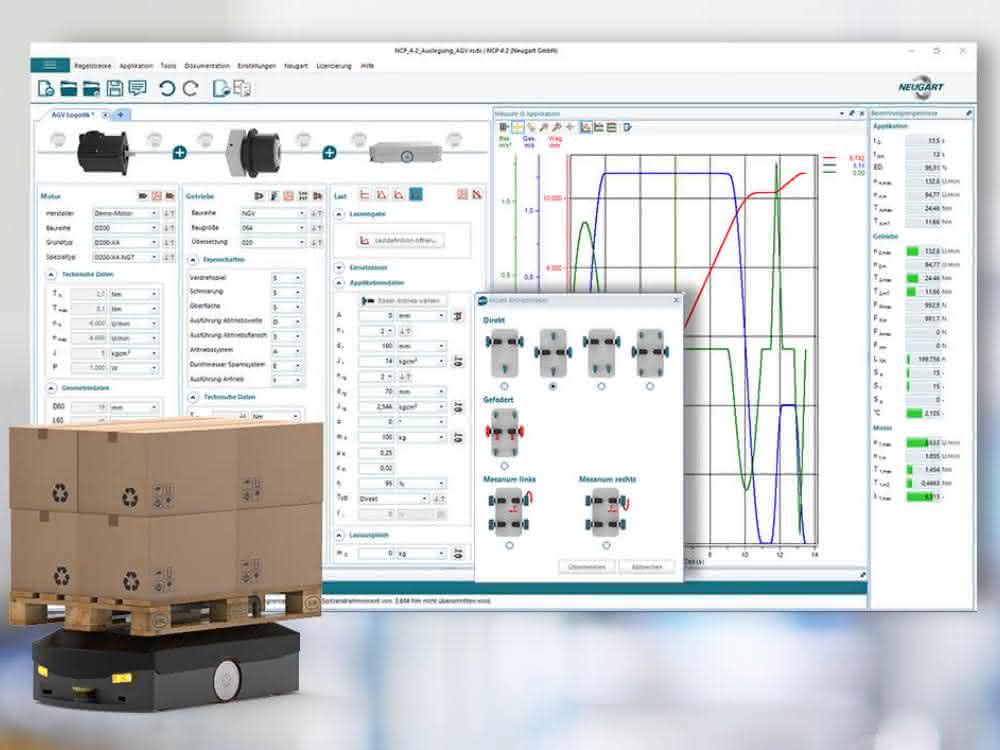Switch to the AGV Logistik tab
Screen dimensions: 1000x750
click(73, 115)
